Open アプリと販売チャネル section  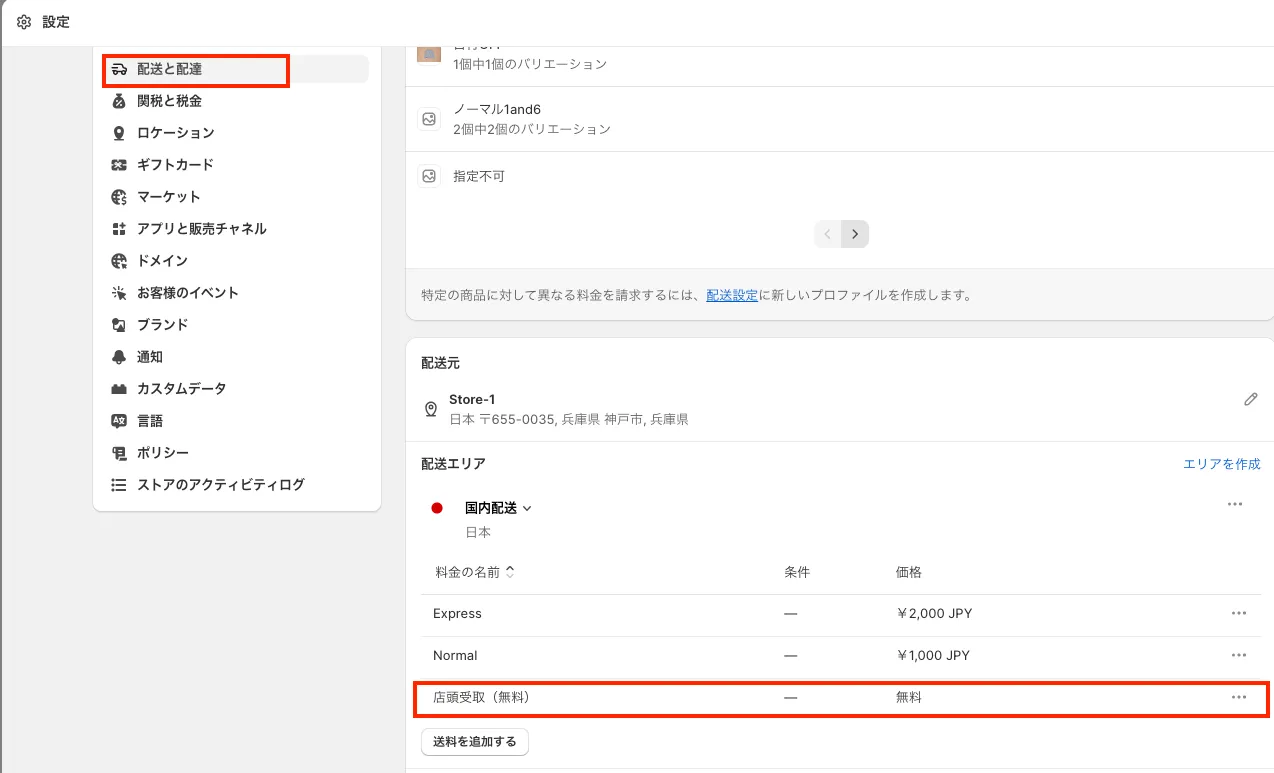tap(201, 229)
